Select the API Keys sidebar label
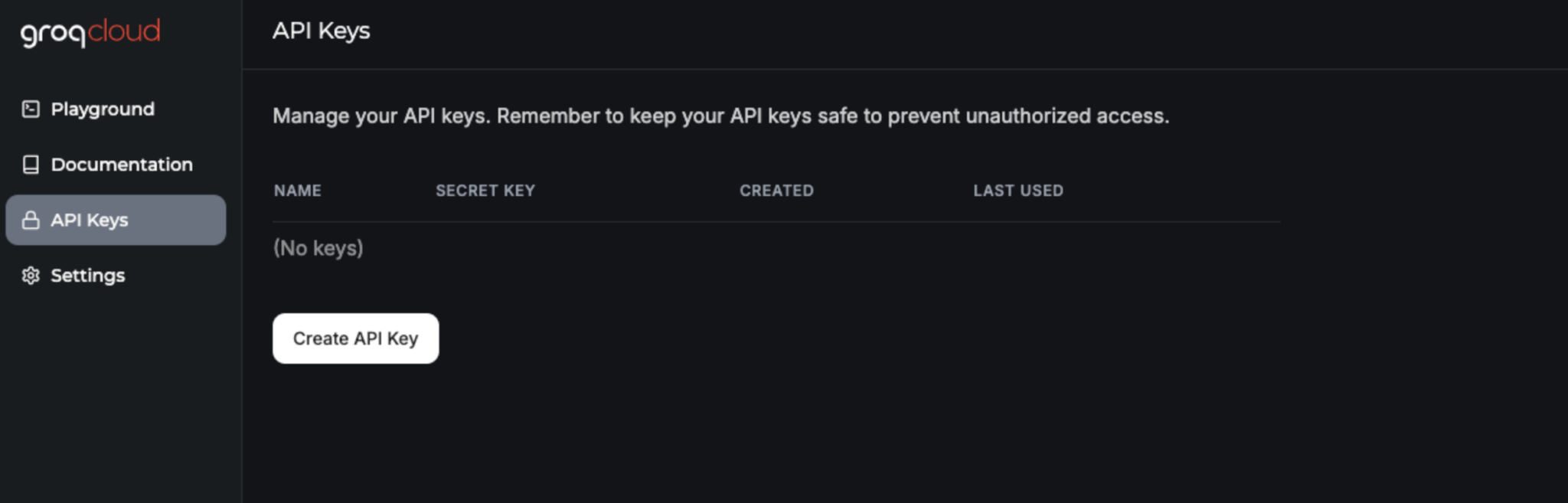This screenshot has width=1568, height=503. tap(90, 220)
